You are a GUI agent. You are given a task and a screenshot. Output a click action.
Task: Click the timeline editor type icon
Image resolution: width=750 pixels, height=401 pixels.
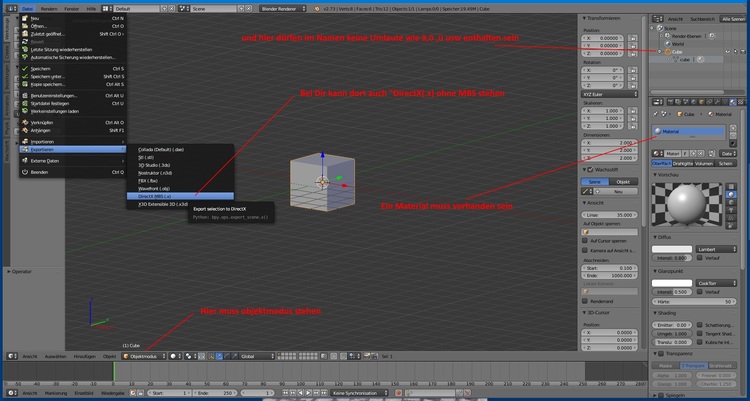[x=12, y=393]
